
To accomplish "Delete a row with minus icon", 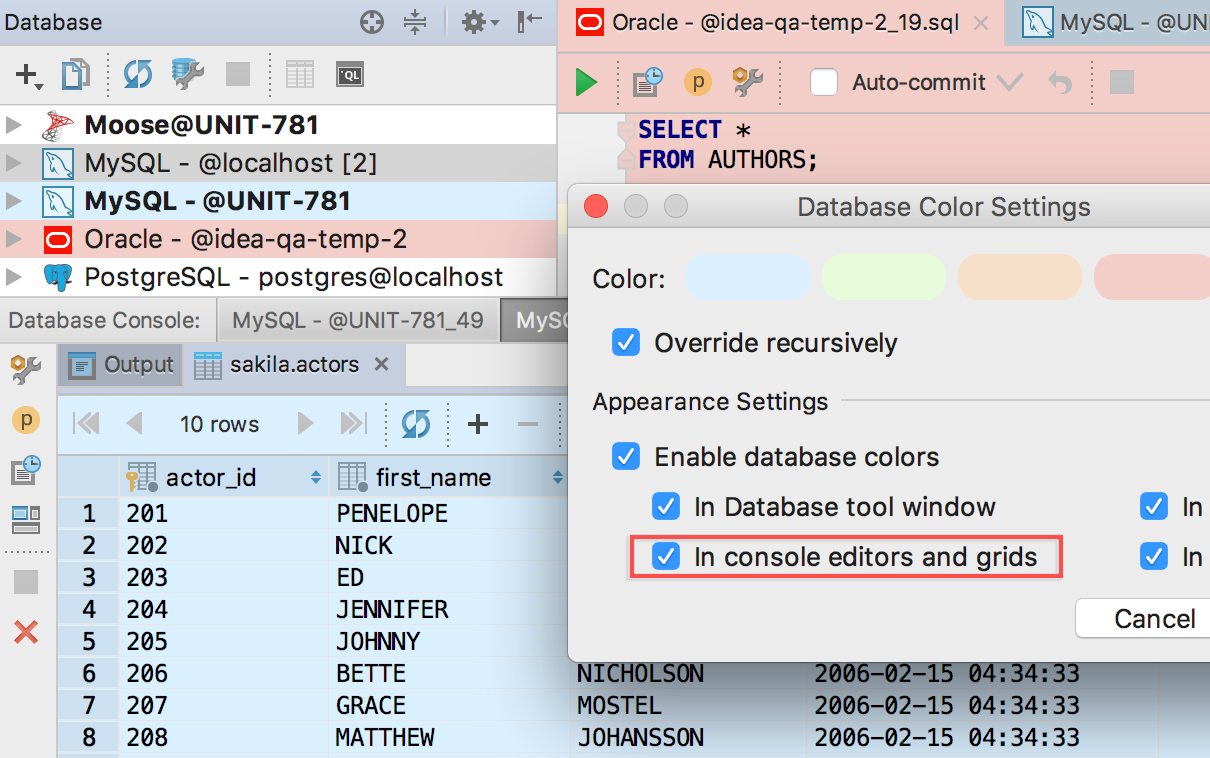I will point(527,424).
